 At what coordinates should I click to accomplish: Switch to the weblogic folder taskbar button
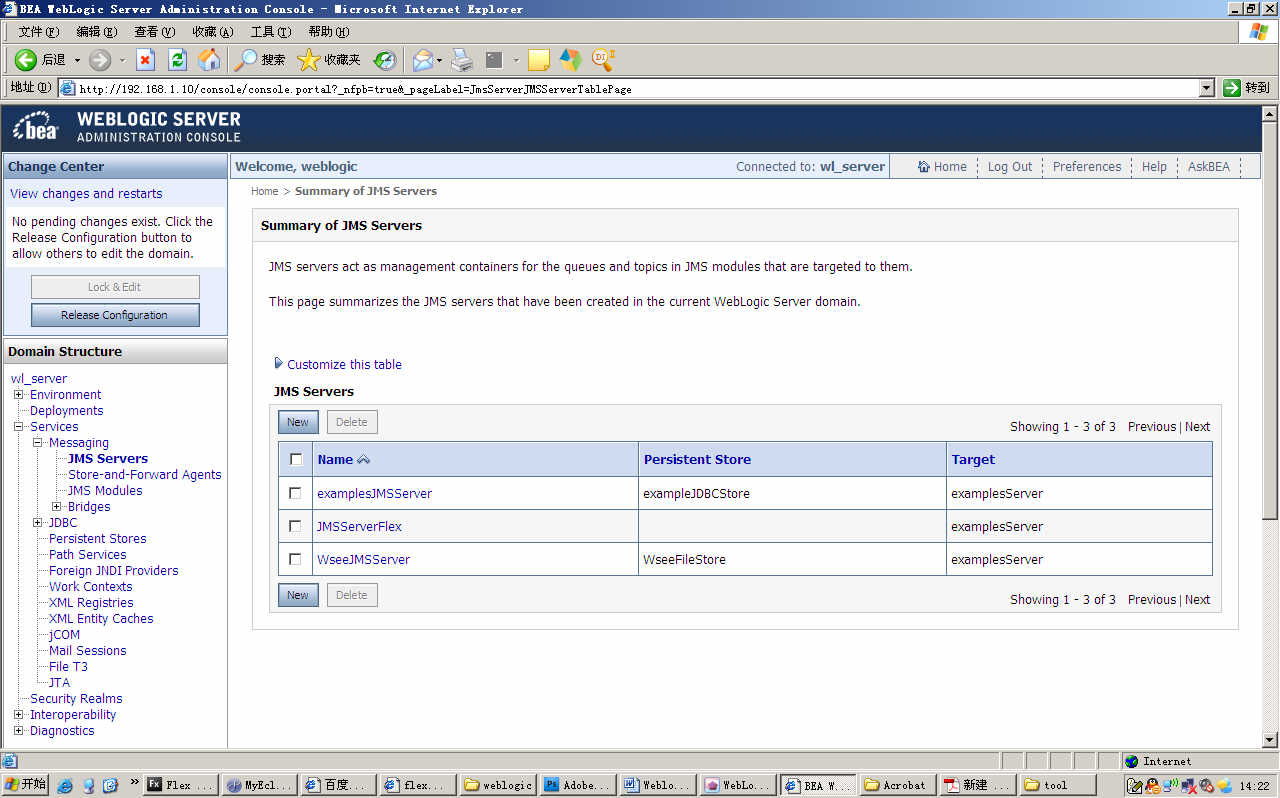499,785
